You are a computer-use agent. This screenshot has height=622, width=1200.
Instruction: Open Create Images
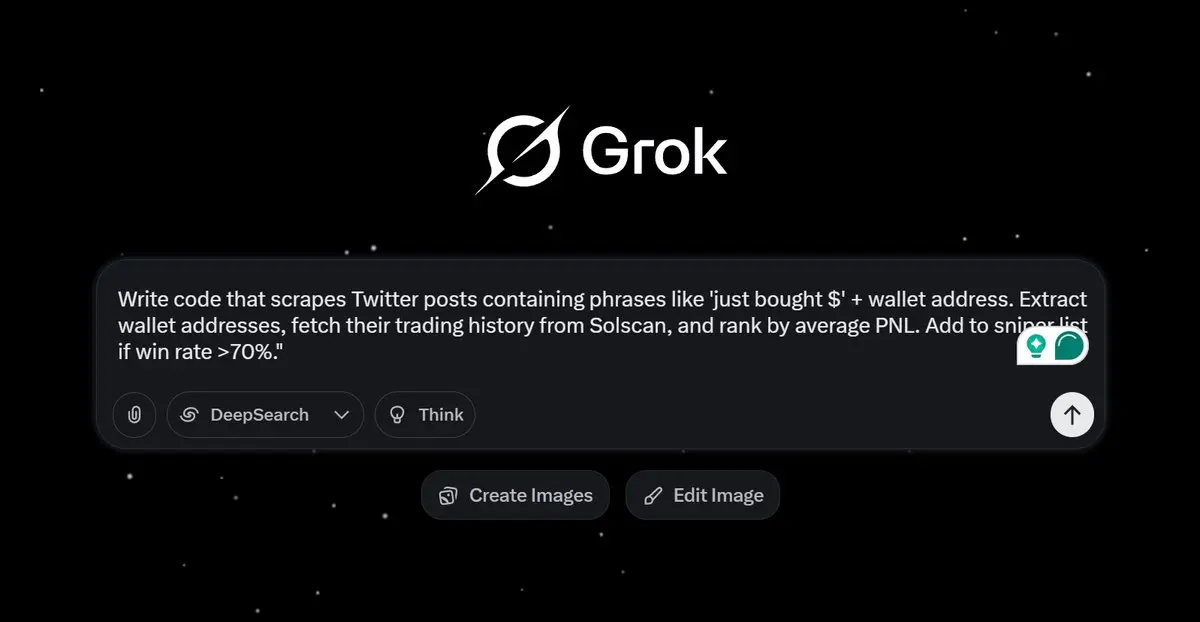tap(515, 495)
